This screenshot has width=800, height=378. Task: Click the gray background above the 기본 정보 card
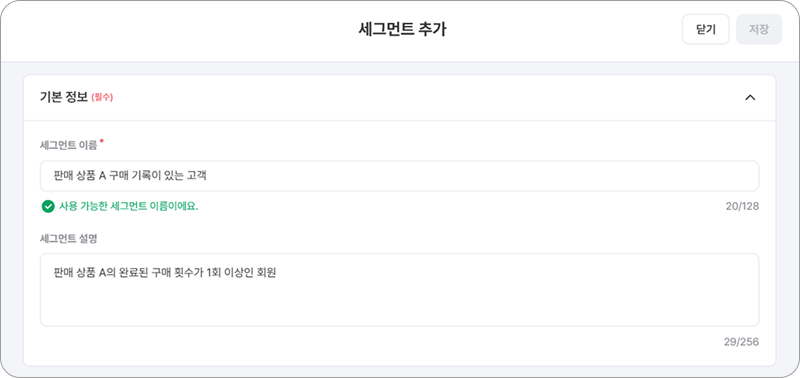(399, 69)
